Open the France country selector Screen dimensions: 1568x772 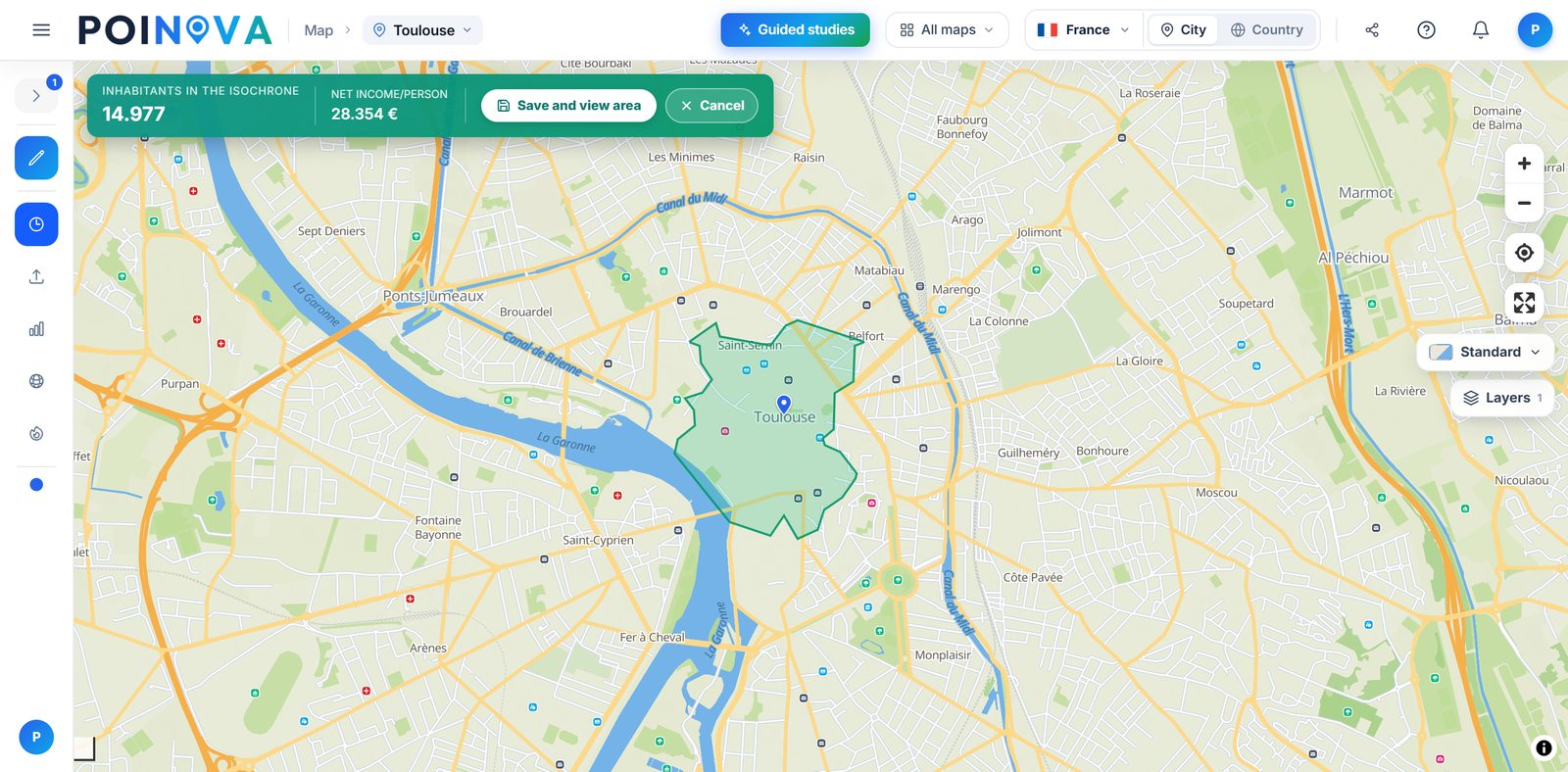pos(1083,30)
